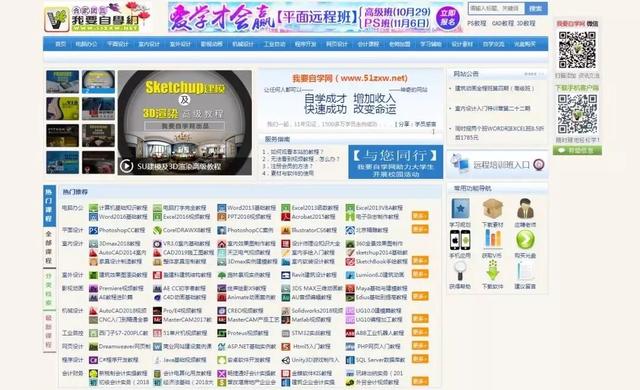Click the blue 搜索 search button
Image resolution: width=640 pixels, height=390 pixels.
click(536, 8)
